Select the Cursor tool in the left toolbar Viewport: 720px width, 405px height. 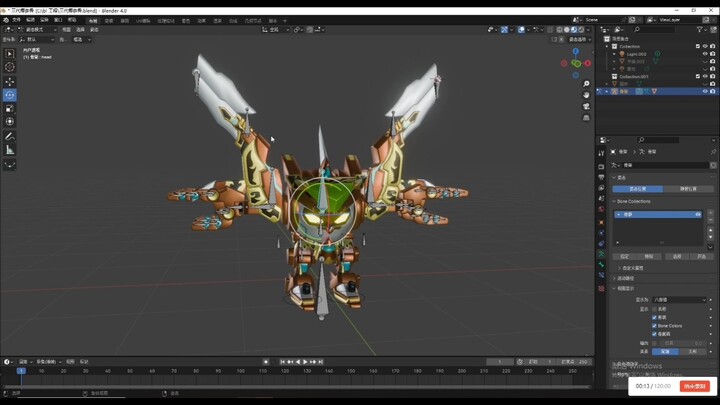pos(10,67)
